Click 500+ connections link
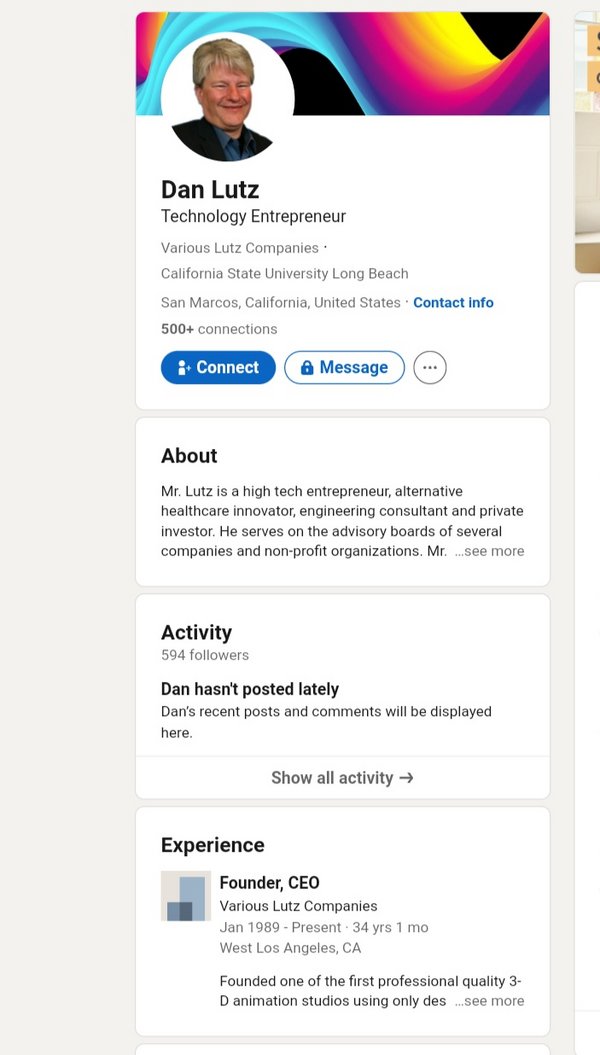 (219, 329)
